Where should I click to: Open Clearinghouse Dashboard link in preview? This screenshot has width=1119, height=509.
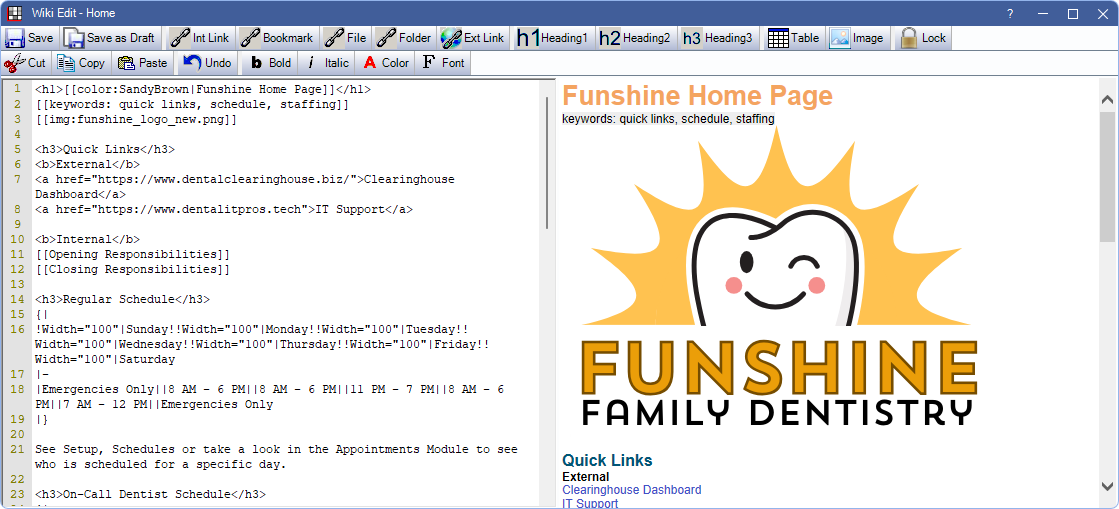pyautogui.click(x=631, y=490)
